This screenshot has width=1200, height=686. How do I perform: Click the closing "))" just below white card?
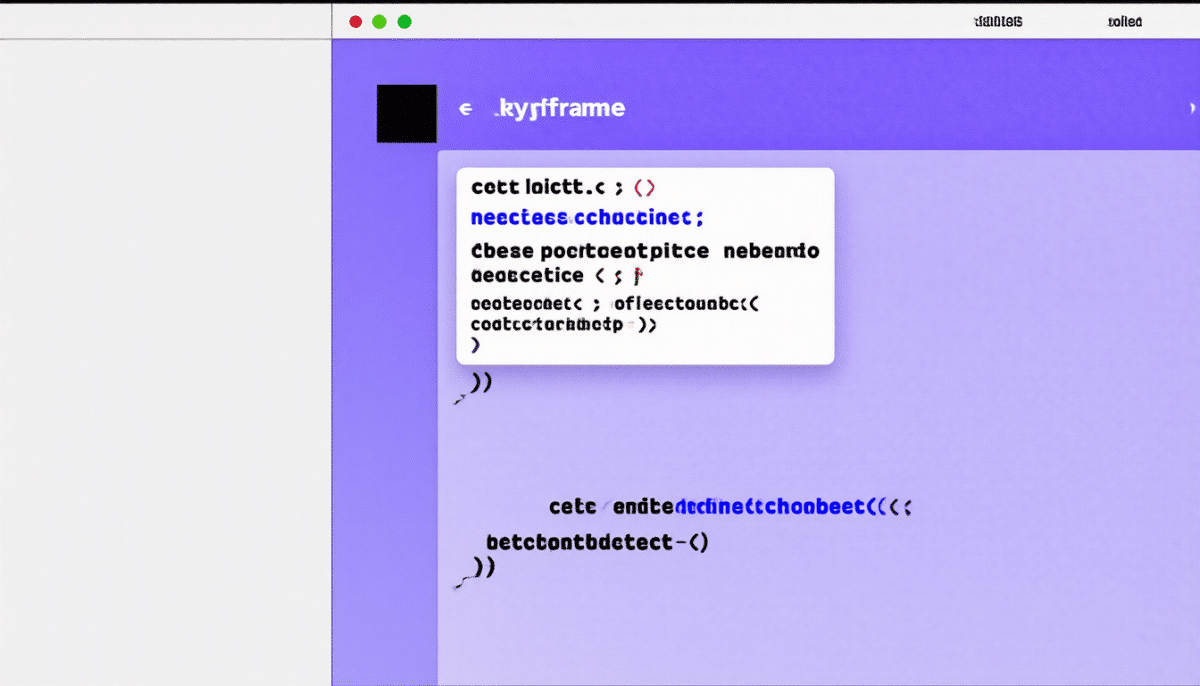[481, 382]
